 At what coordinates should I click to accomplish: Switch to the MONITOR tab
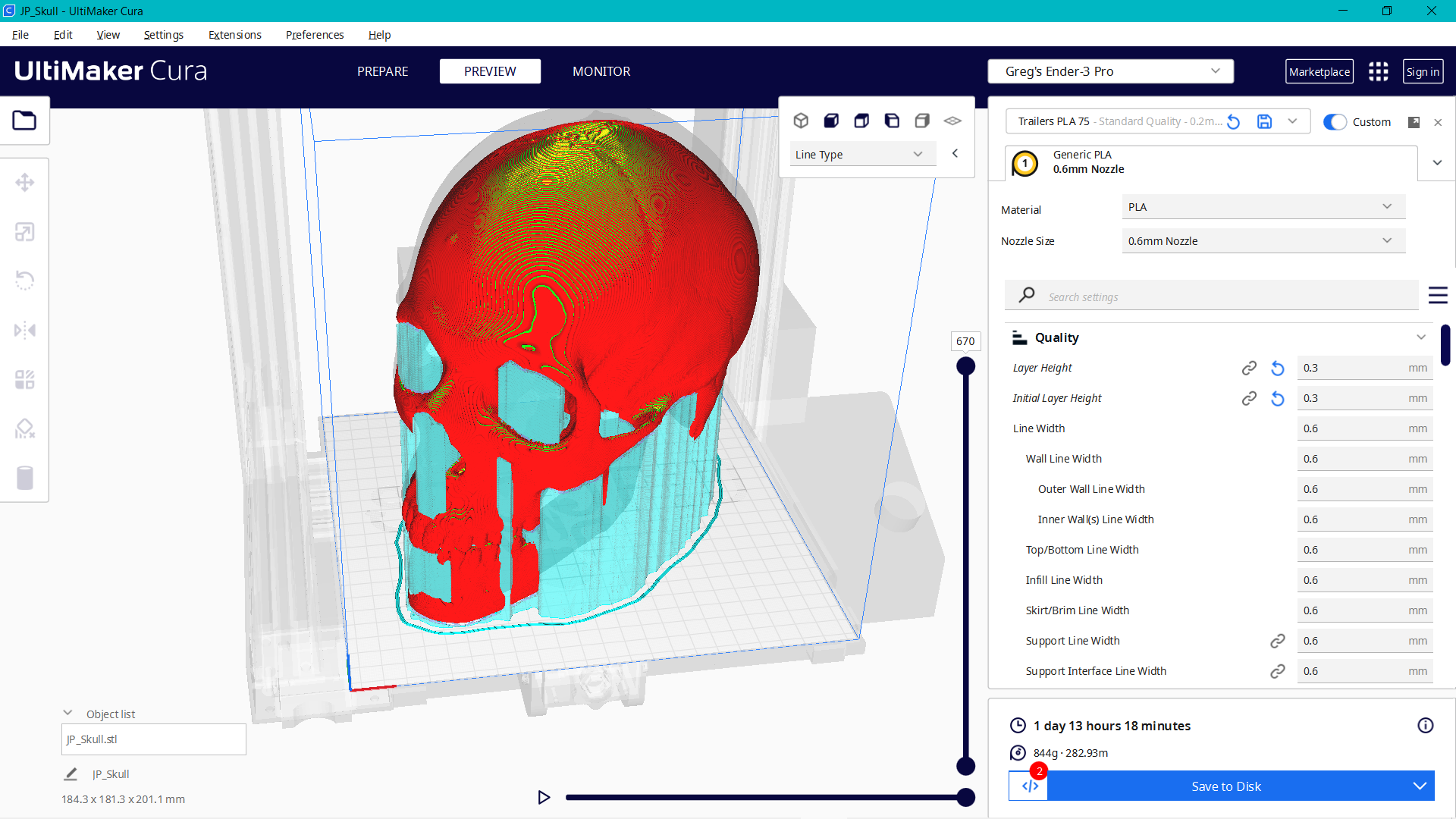pos(601,71)
